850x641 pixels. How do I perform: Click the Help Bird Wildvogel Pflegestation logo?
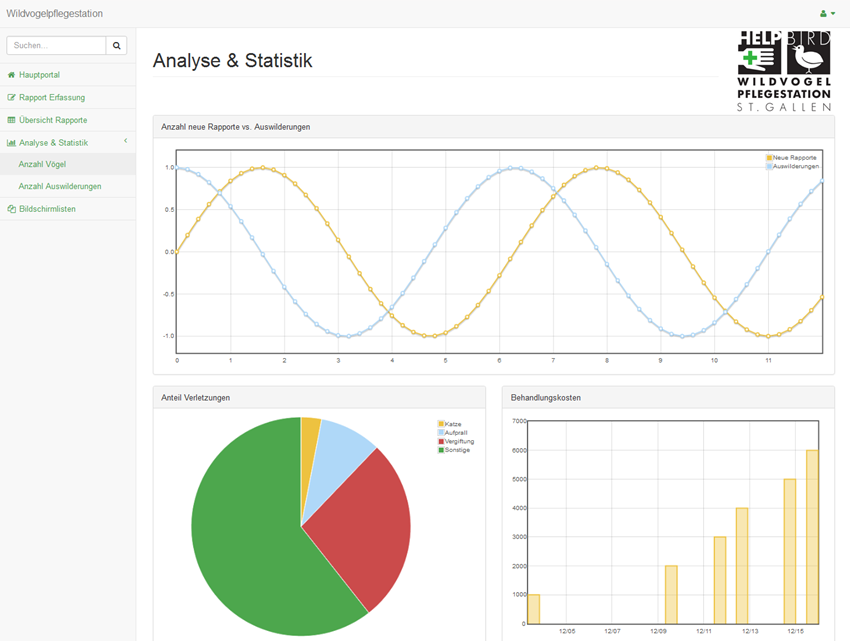tap(784, 70)
